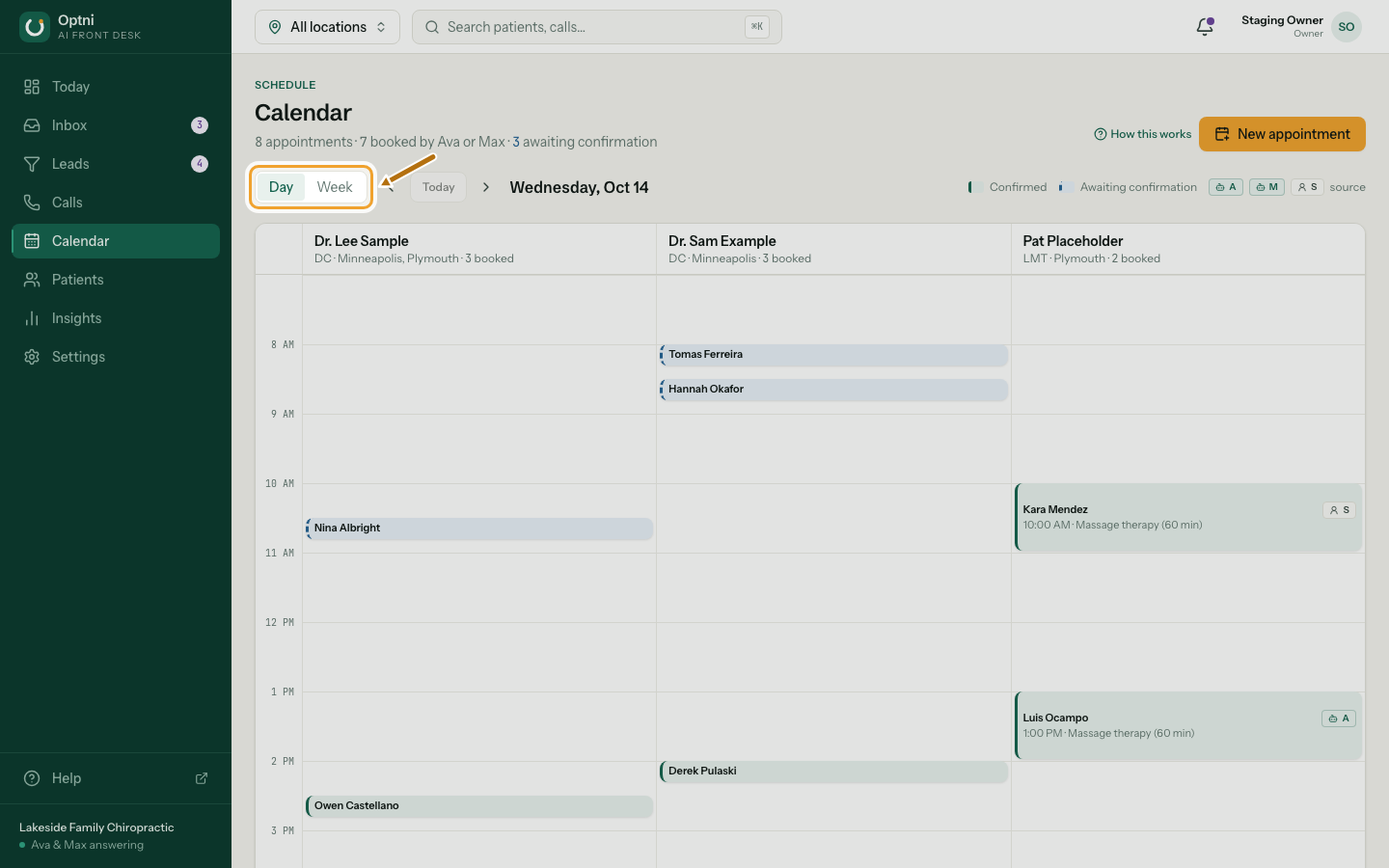Viewport: 1389px width, 868px height.
Task: Open the How this works link
Action: pyautogui.click(x=1143, y=134)
